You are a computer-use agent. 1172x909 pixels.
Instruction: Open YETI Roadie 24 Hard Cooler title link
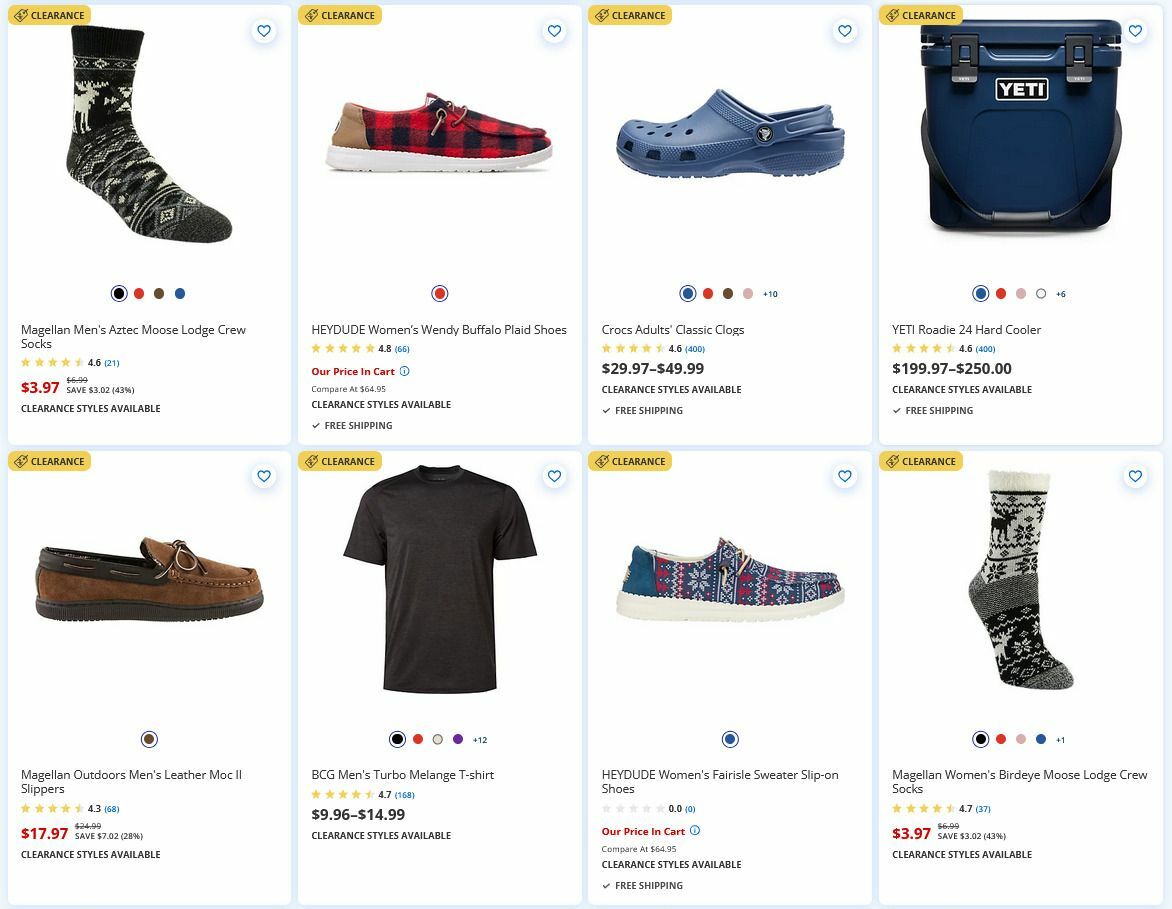(x=966, y=330)
